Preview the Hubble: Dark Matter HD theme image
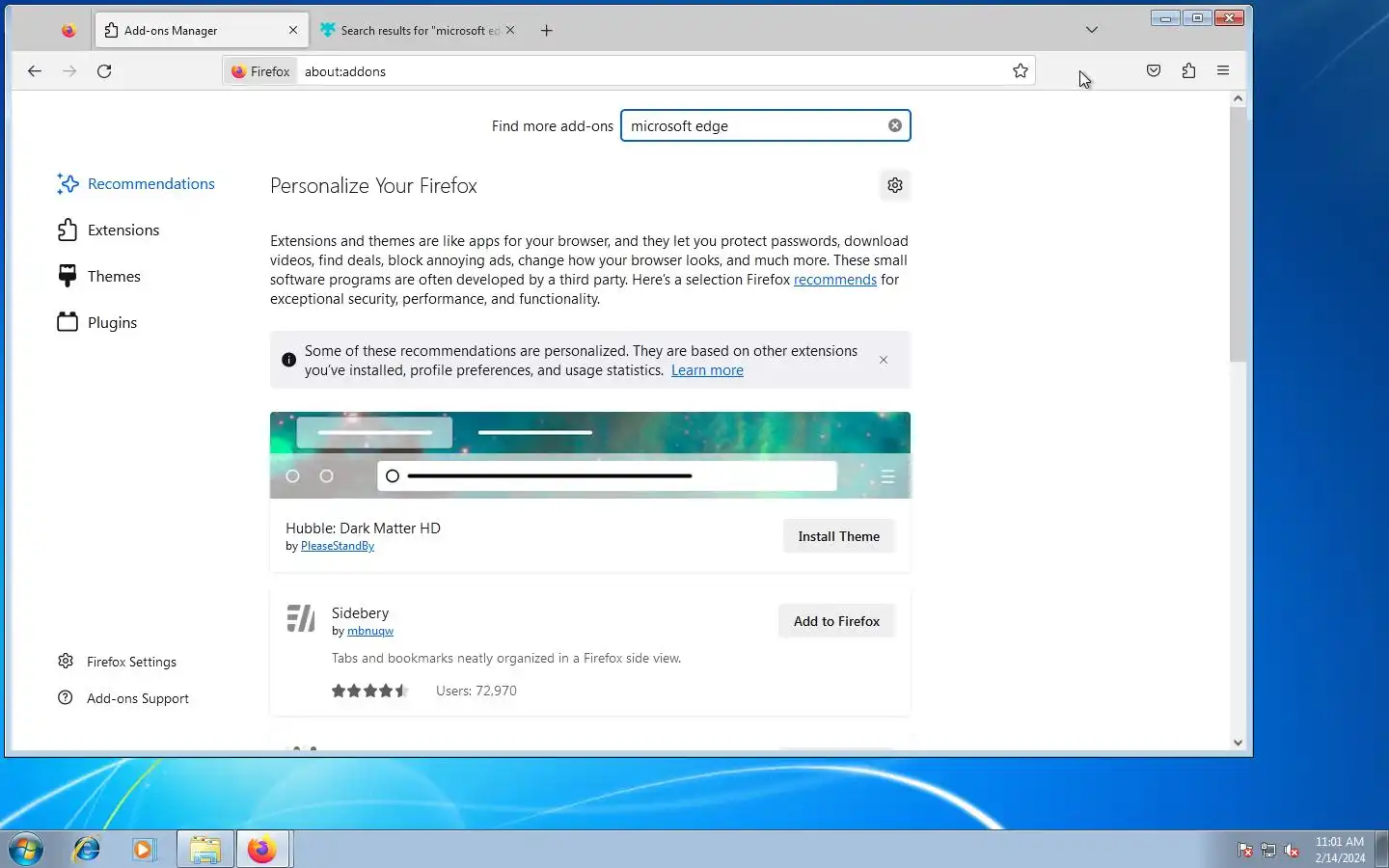 pos(590,455)
